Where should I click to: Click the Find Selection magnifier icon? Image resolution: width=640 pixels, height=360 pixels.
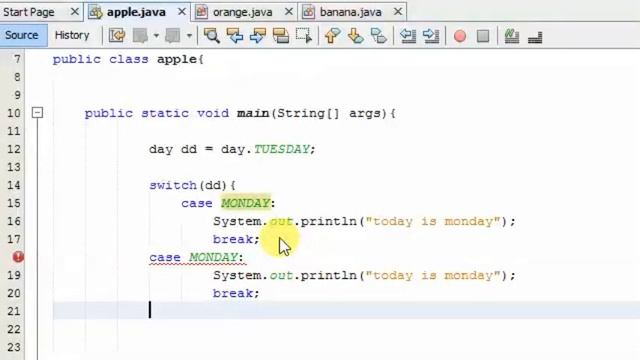211,36
